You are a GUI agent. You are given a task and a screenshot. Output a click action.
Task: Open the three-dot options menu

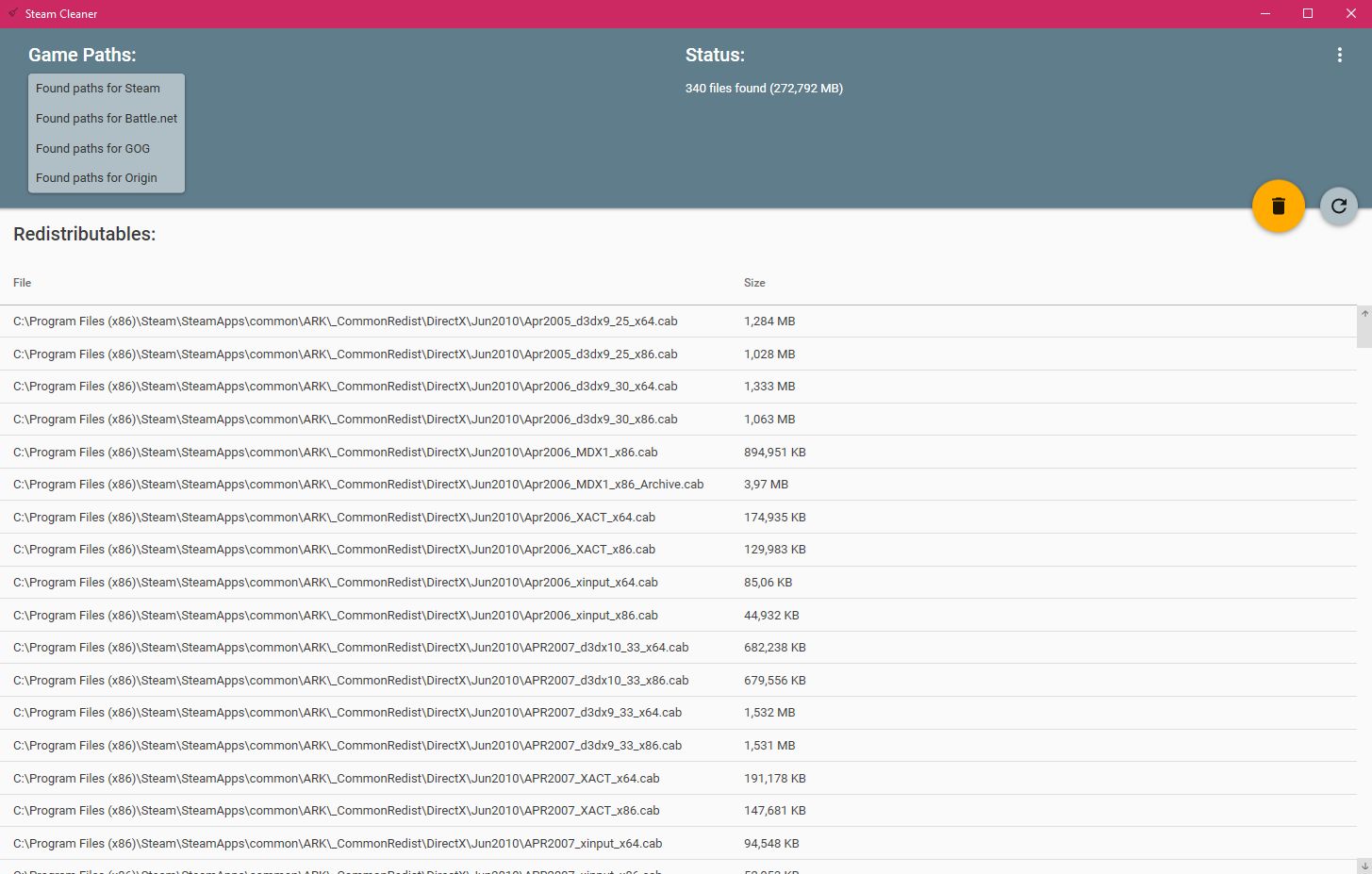(1339, 56)
